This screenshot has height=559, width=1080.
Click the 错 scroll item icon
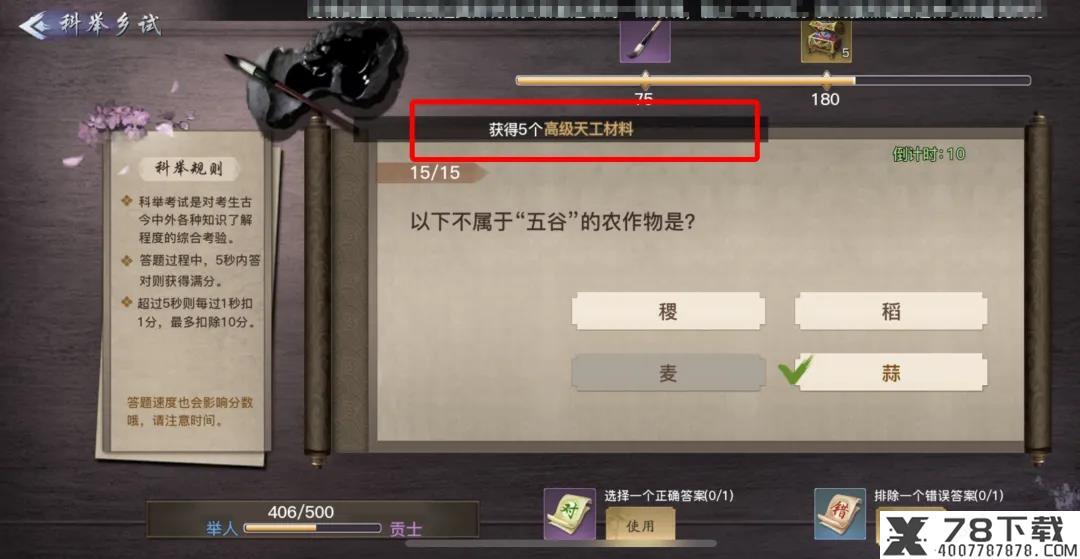coord(840,514)
